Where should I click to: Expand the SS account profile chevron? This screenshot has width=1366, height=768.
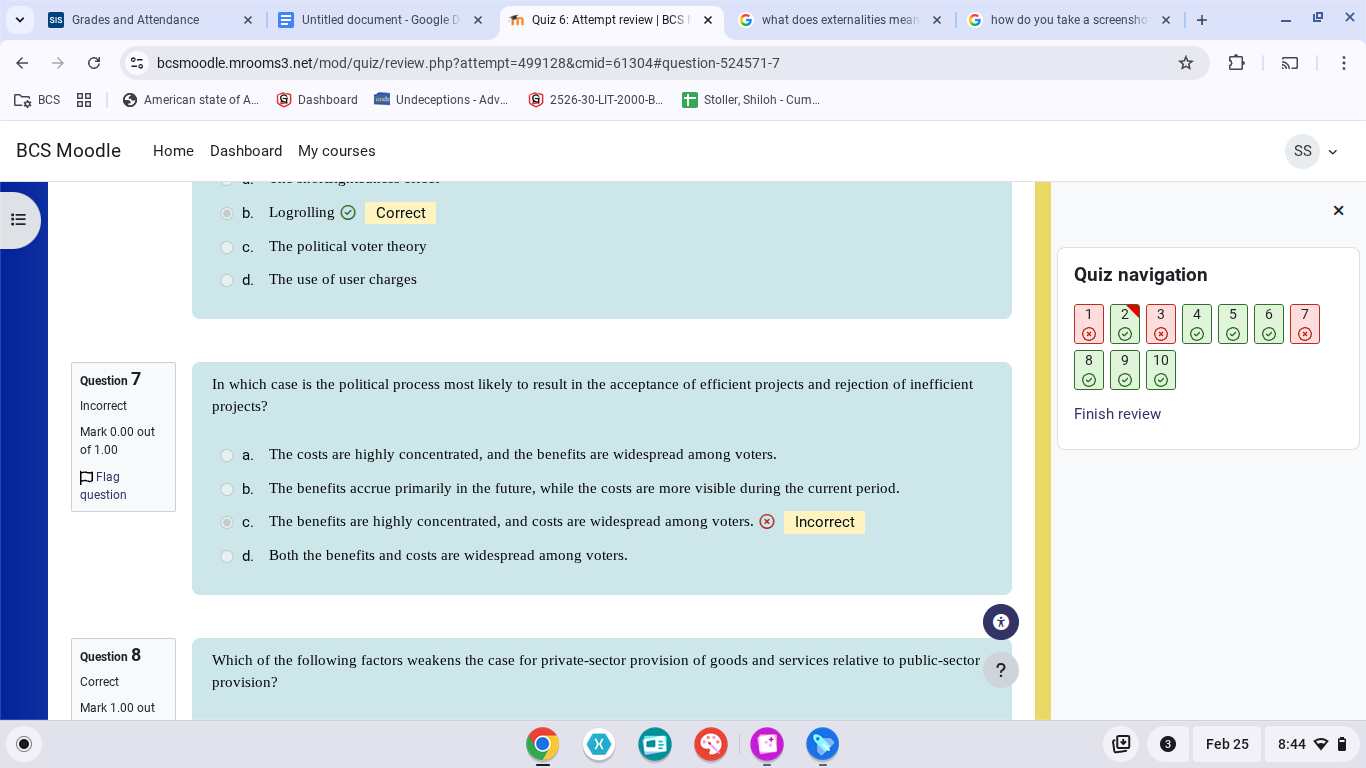[1331, 151]
